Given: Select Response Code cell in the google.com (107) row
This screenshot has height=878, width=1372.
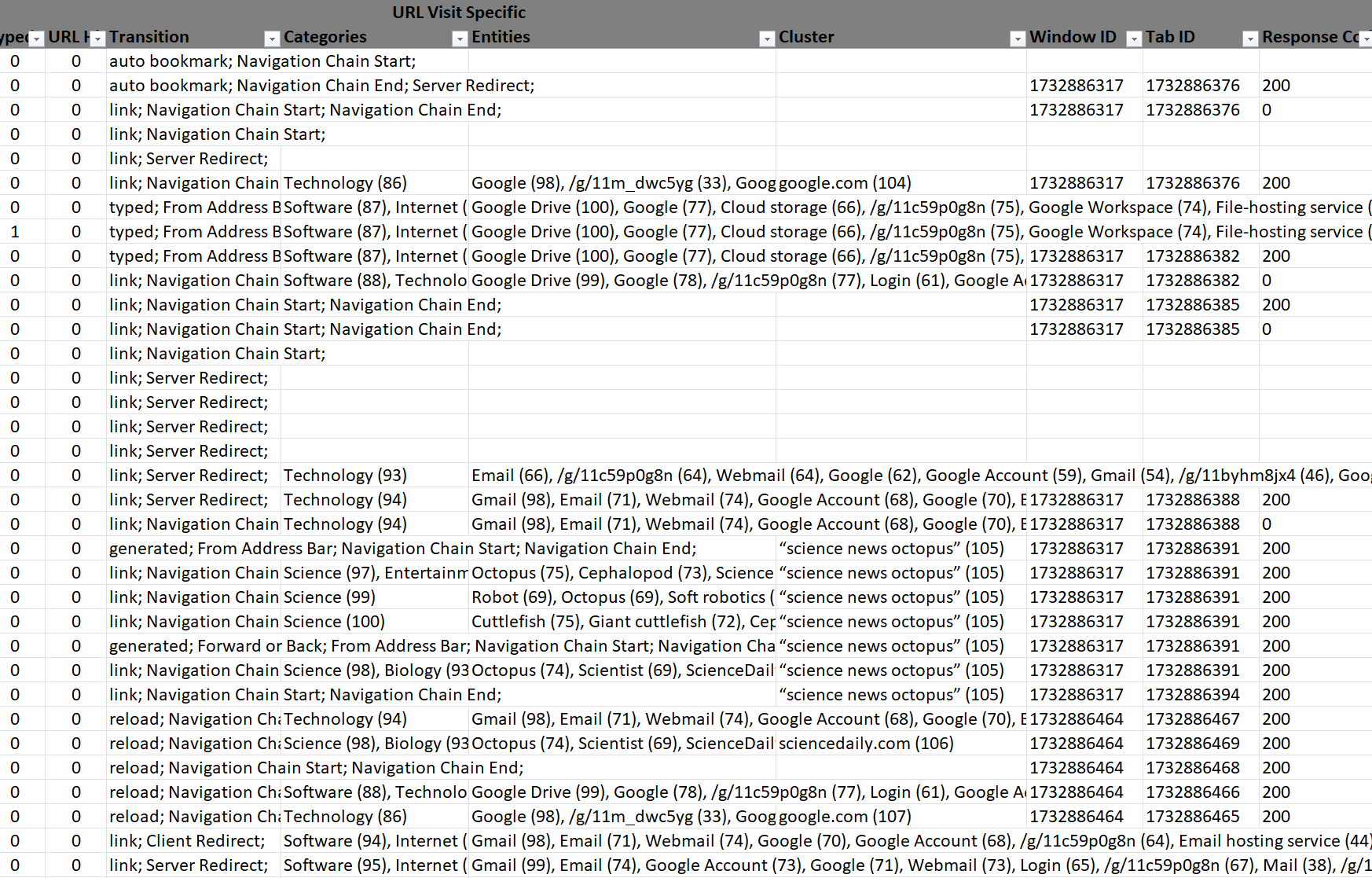Looking at the screenshot, I should coord(1315,817).
